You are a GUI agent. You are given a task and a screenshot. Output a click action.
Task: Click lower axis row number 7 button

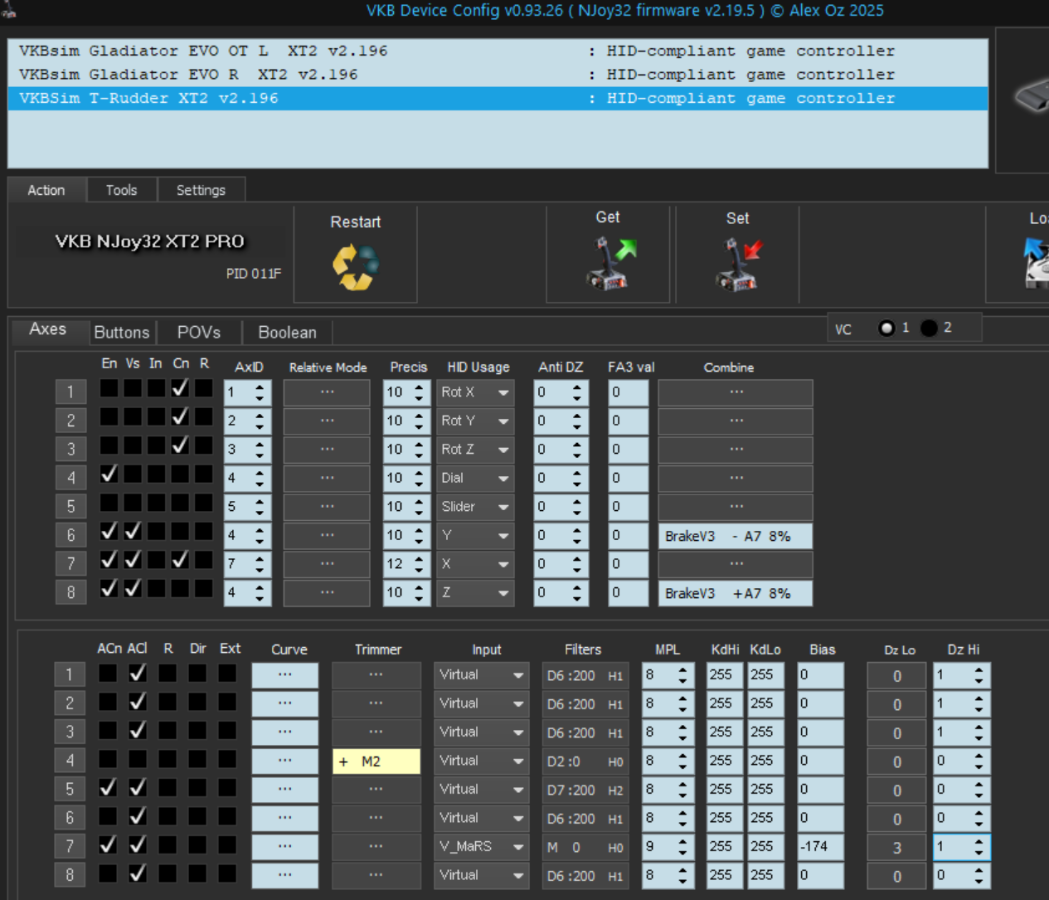pos(70,846)
